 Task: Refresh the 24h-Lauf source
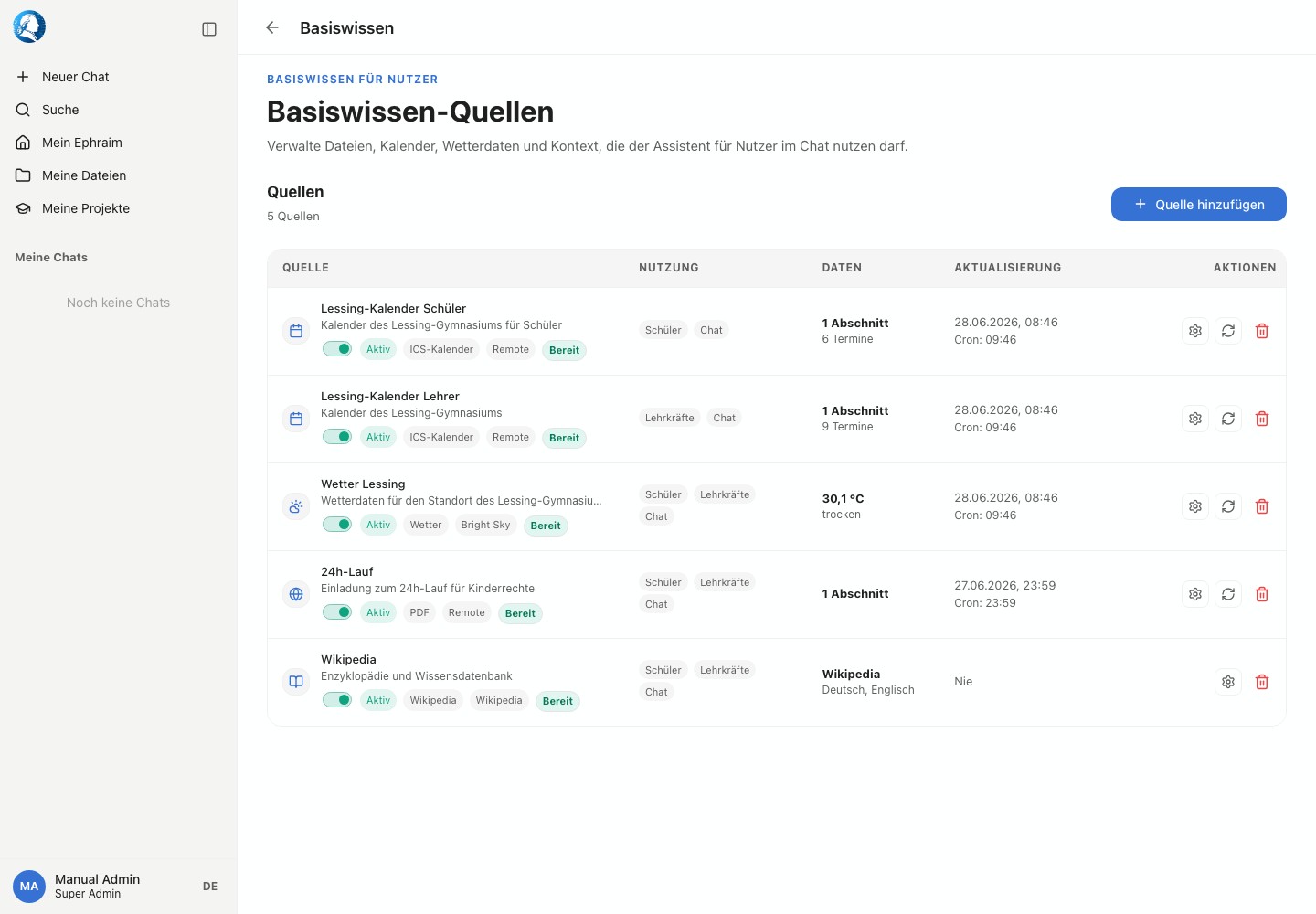tap(1228, 594)
